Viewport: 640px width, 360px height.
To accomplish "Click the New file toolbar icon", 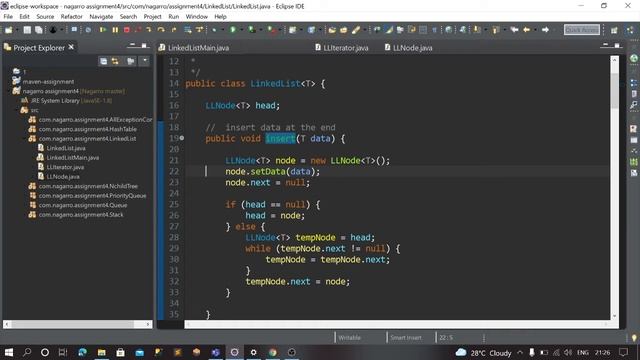I will 8,30.
